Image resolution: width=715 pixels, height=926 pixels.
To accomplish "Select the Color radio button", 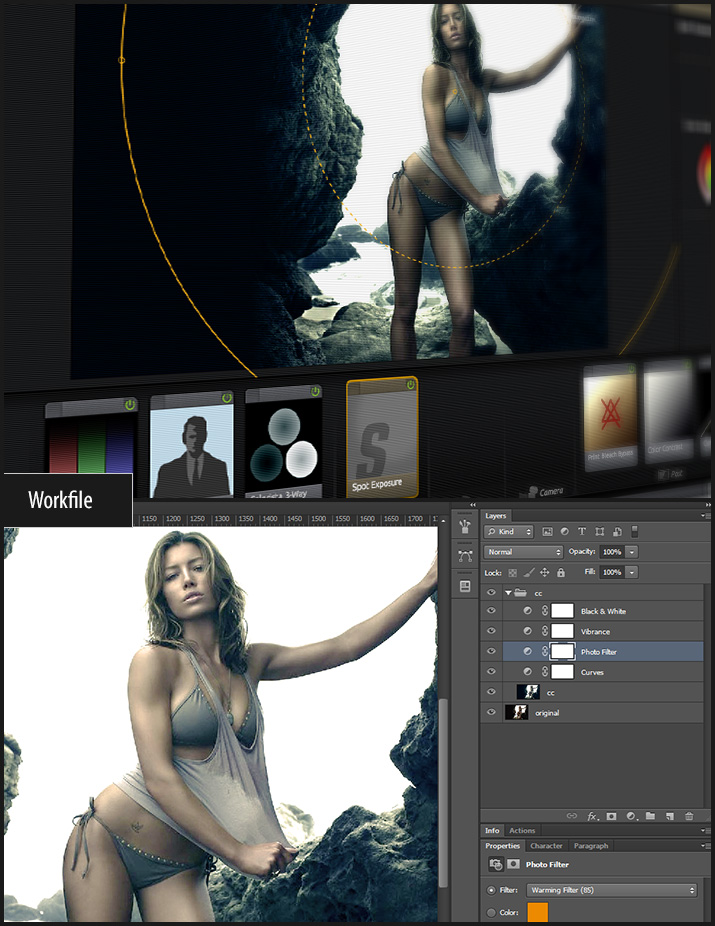I will tap(490, 912).
